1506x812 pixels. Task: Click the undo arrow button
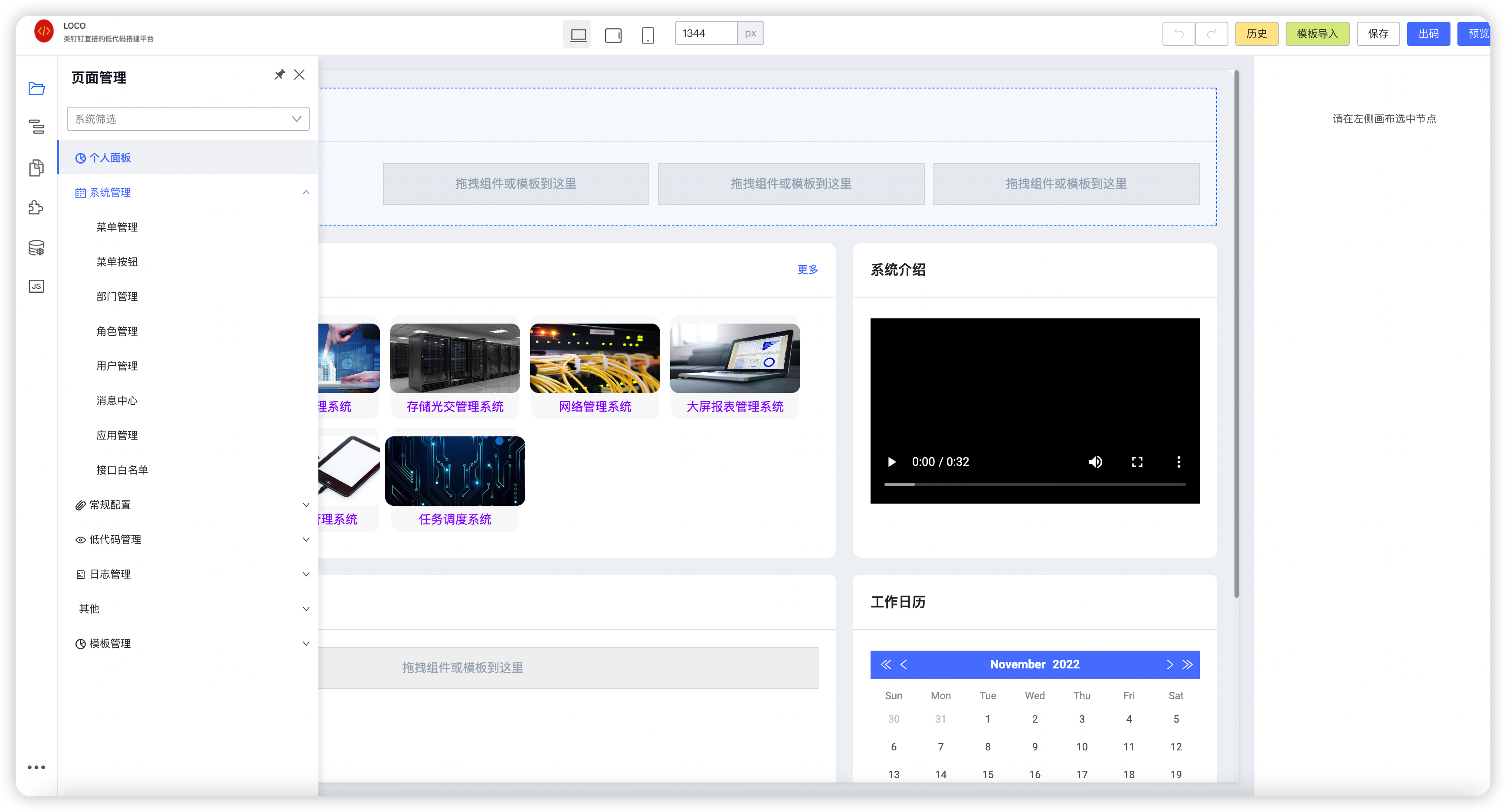pyautogui.click(x=1178, y=34)
